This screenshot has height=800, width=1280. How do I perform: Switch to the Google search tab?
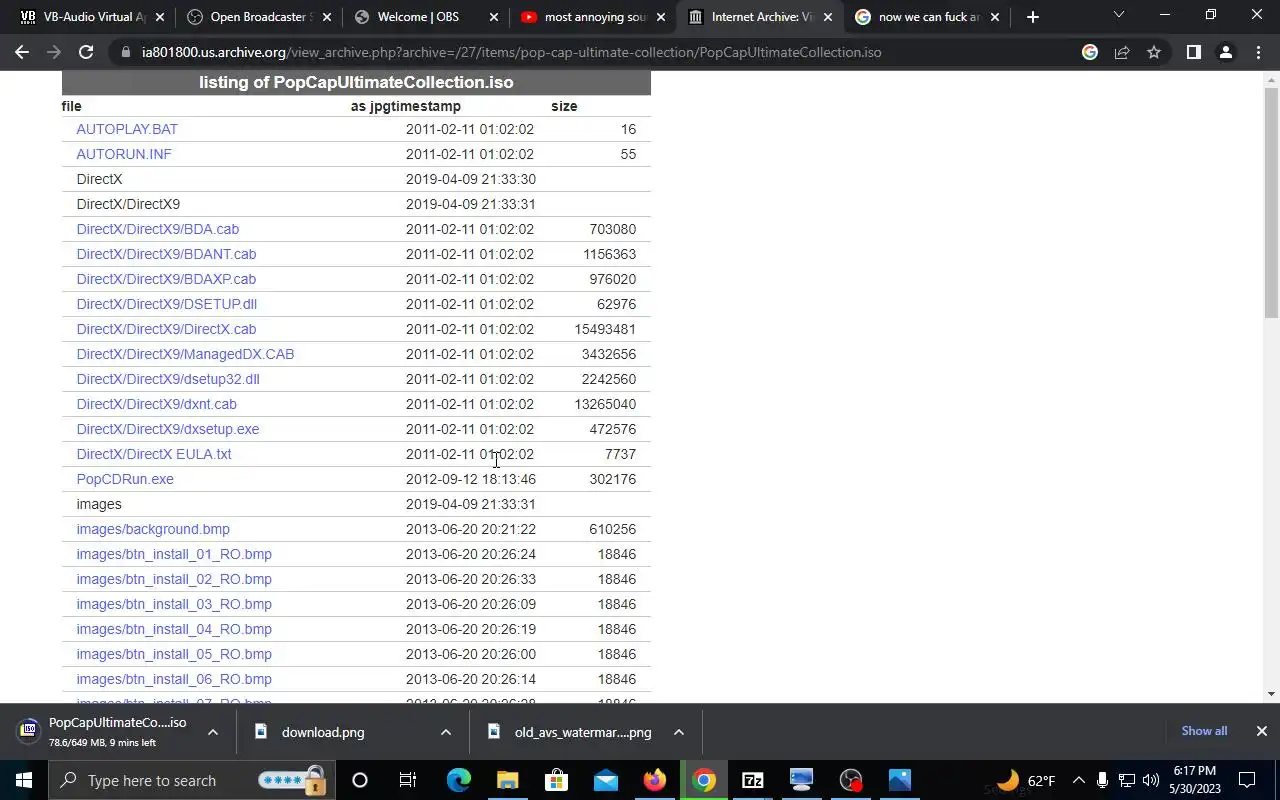925,17
